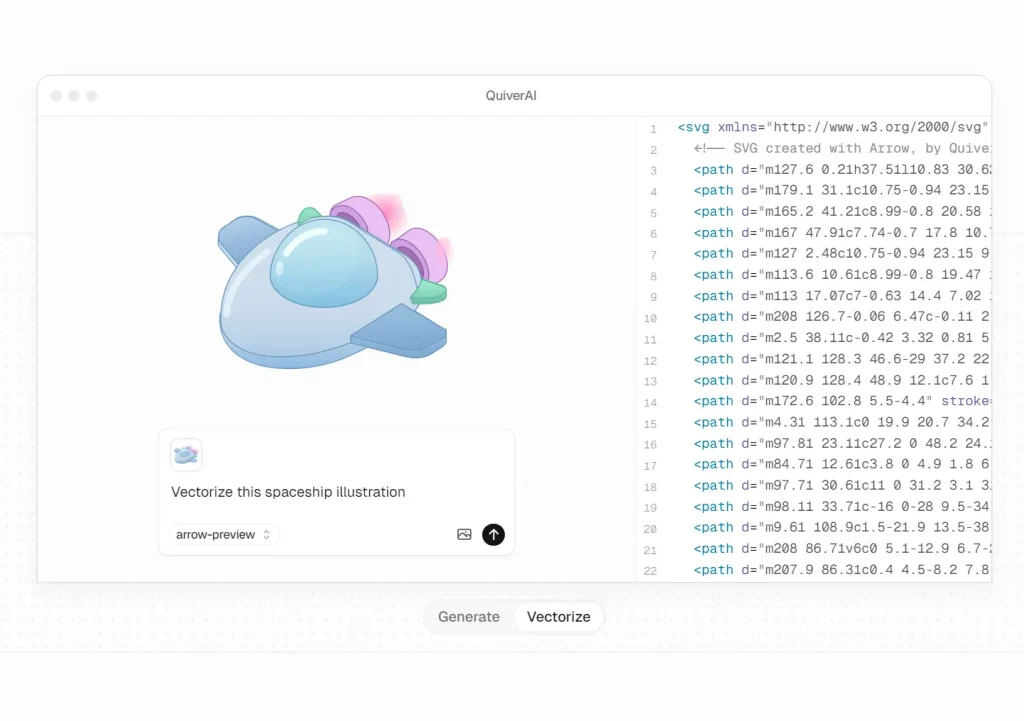Click the yellow traffic light dot
Image resolution: width=1024 pixels, height=721 pixels.
pyautogui.click(x=74, y=95)
